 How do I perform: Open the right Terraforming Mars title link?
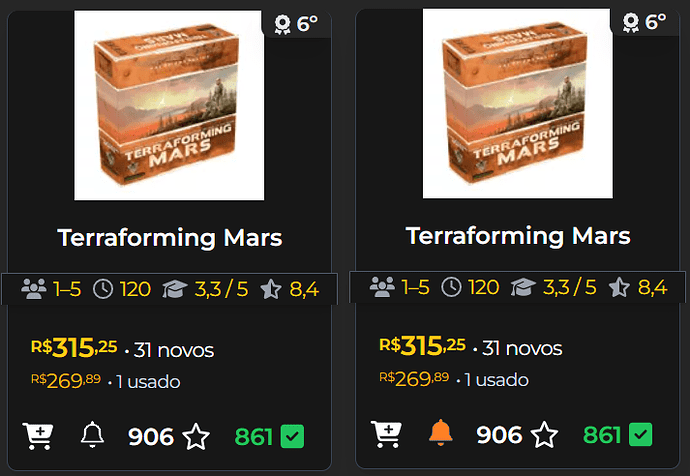[x=518, y=236]
